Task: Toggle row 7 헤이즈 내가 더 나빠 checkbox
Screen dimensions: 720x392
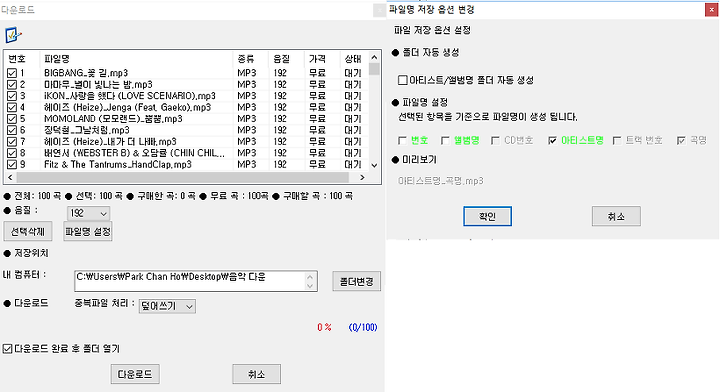Action: (x=12, y=142)
